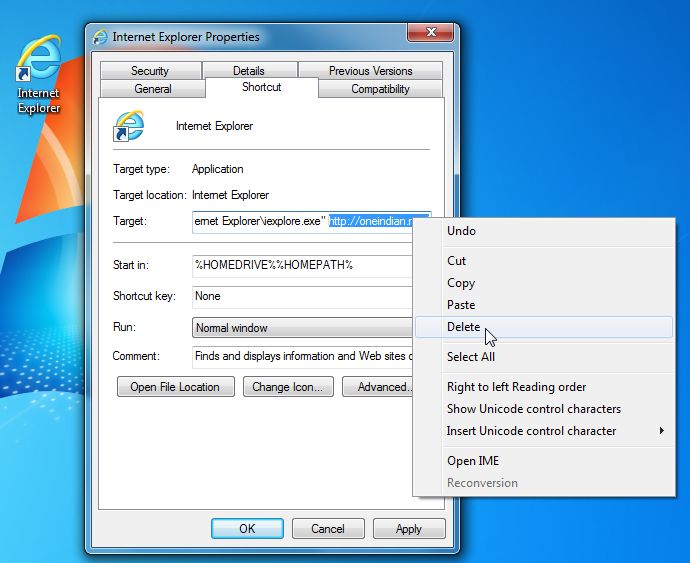Image resolution: width=690 pixels, height=563 pixels.
Task: Click the Internet Explorer name text in dialog
Action: [214, 126]
